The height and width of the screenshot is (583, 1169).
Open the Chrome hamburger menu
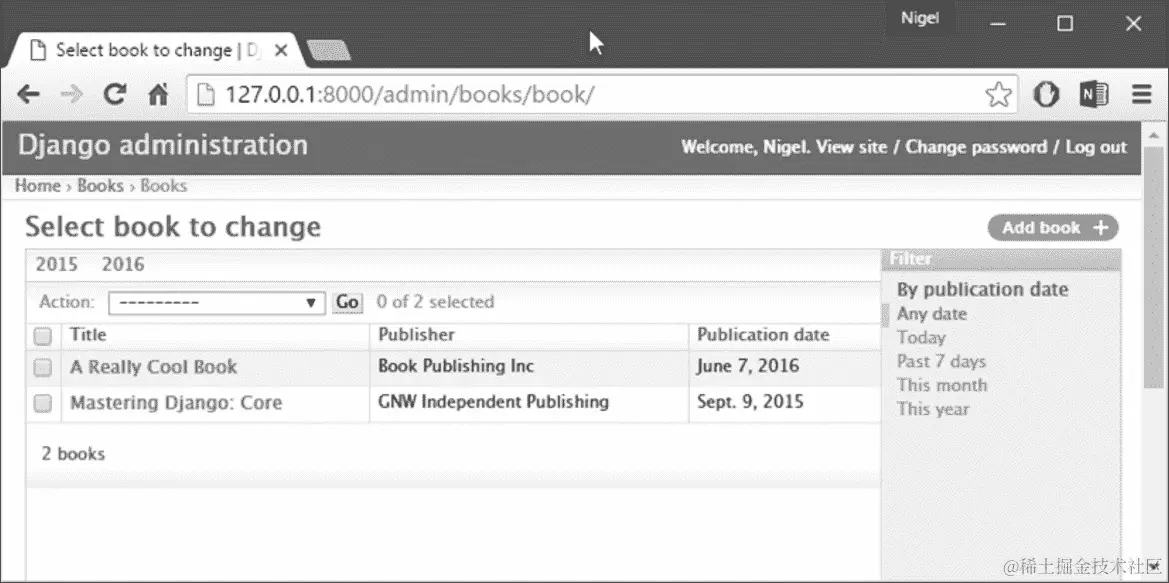[x=1142, y=95]
